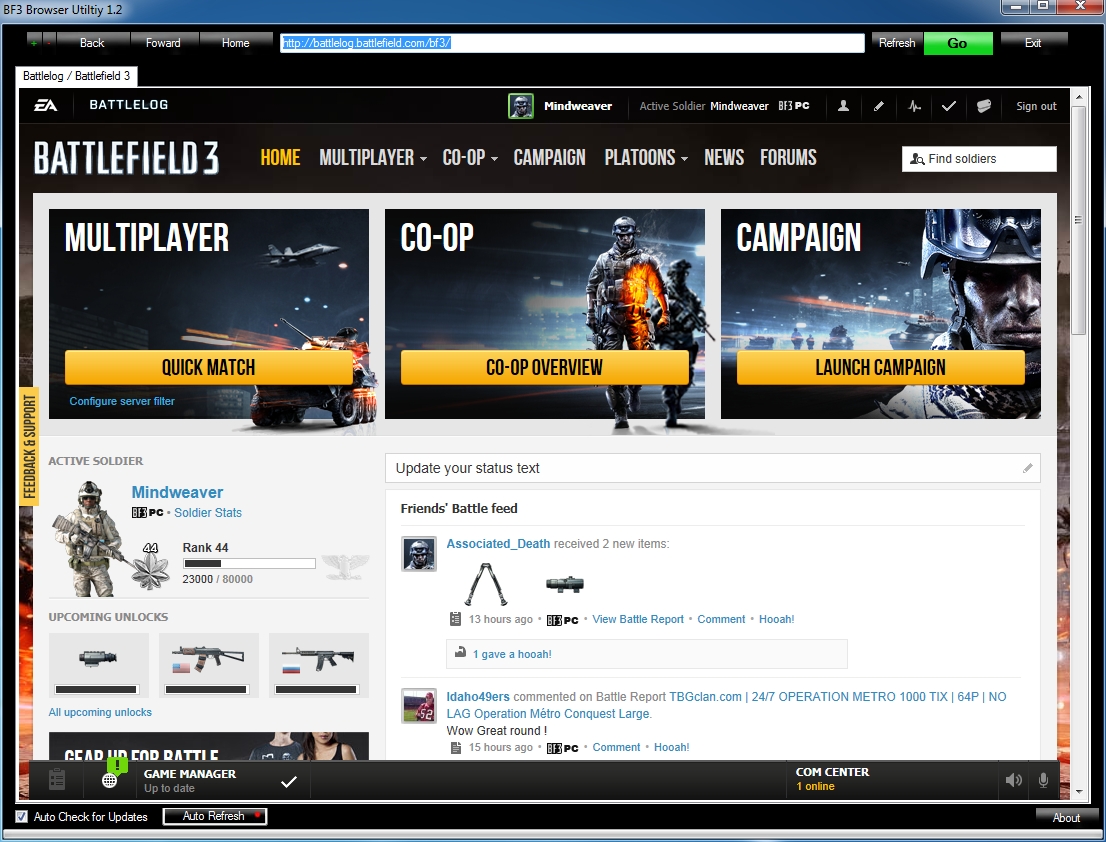
Task: Select the HOME nav item
Action: (280, 157)
